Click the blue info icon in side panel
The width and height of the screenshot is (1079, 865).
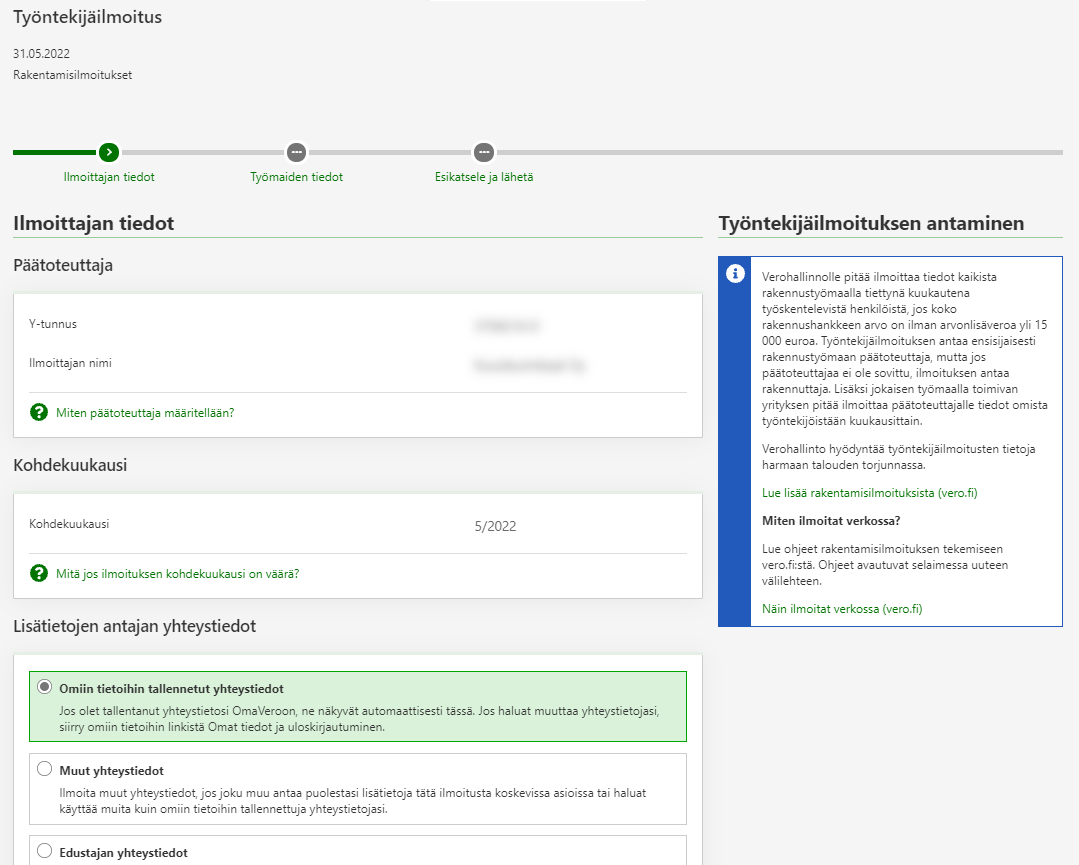[x=735, y=274]
